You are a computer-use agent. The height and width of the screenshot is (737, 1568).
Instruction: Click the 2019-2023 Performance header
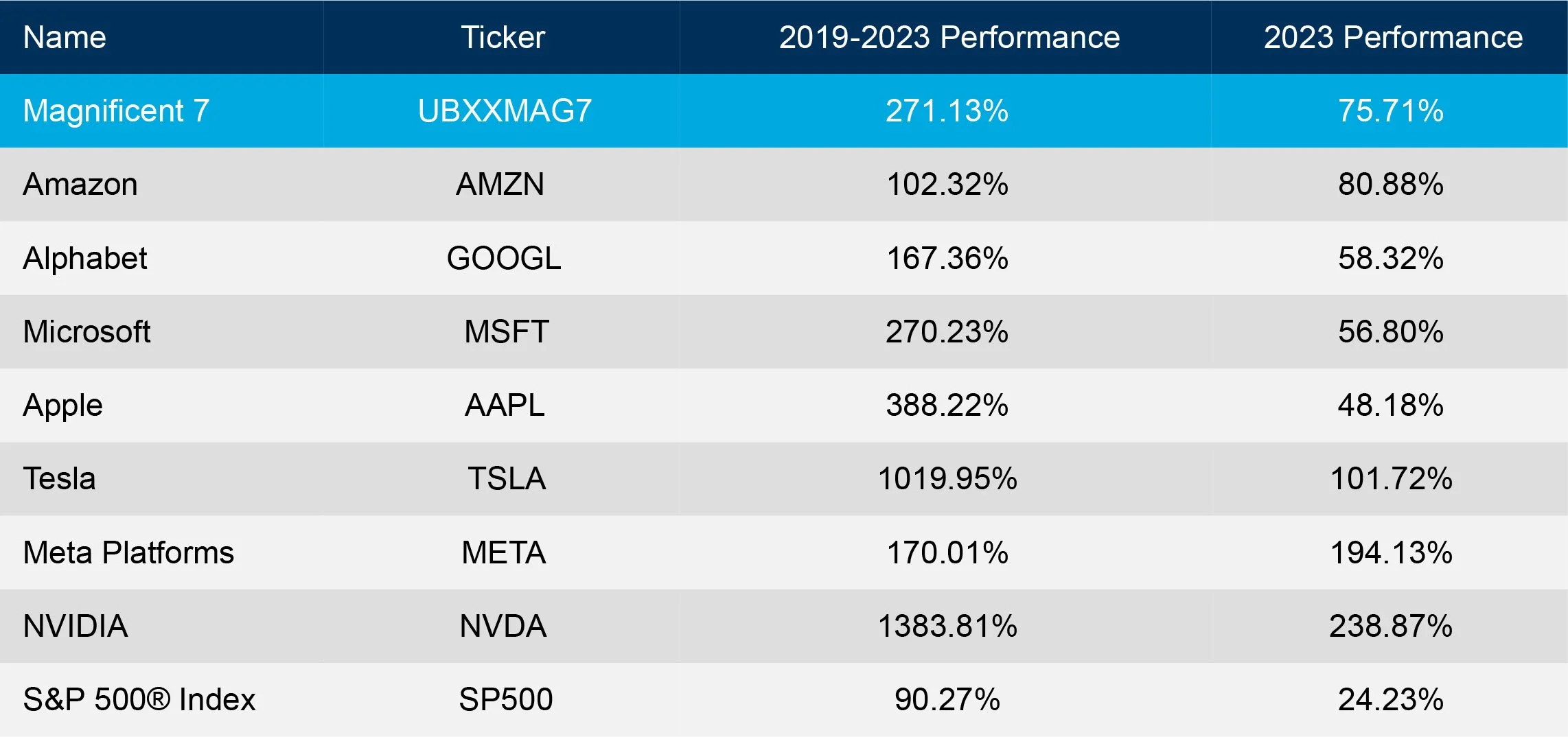[x=949, y=37]
